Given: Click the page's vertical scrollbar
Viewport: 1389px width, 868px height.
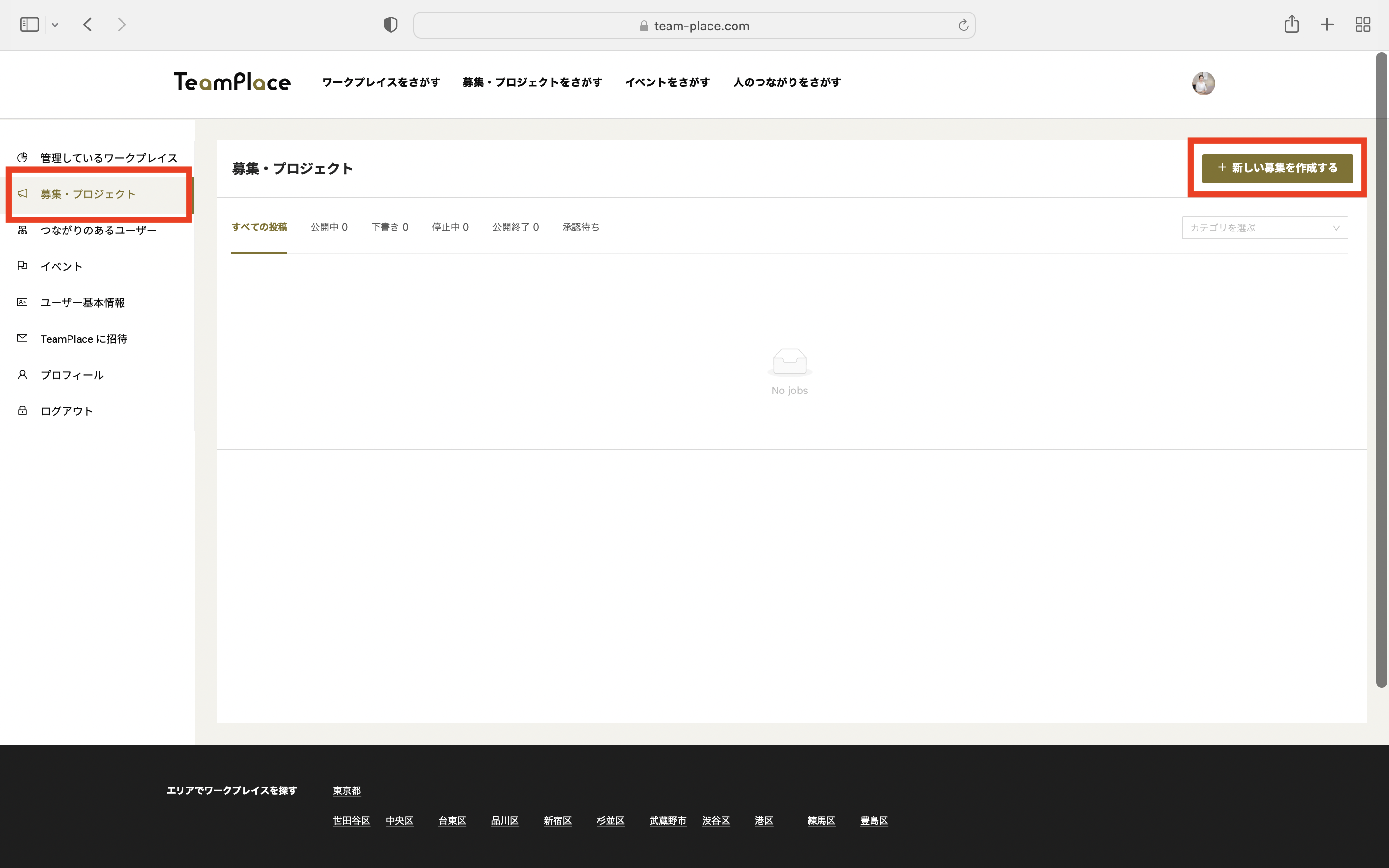Looking at the screenshot, I should pos(1381,367).
